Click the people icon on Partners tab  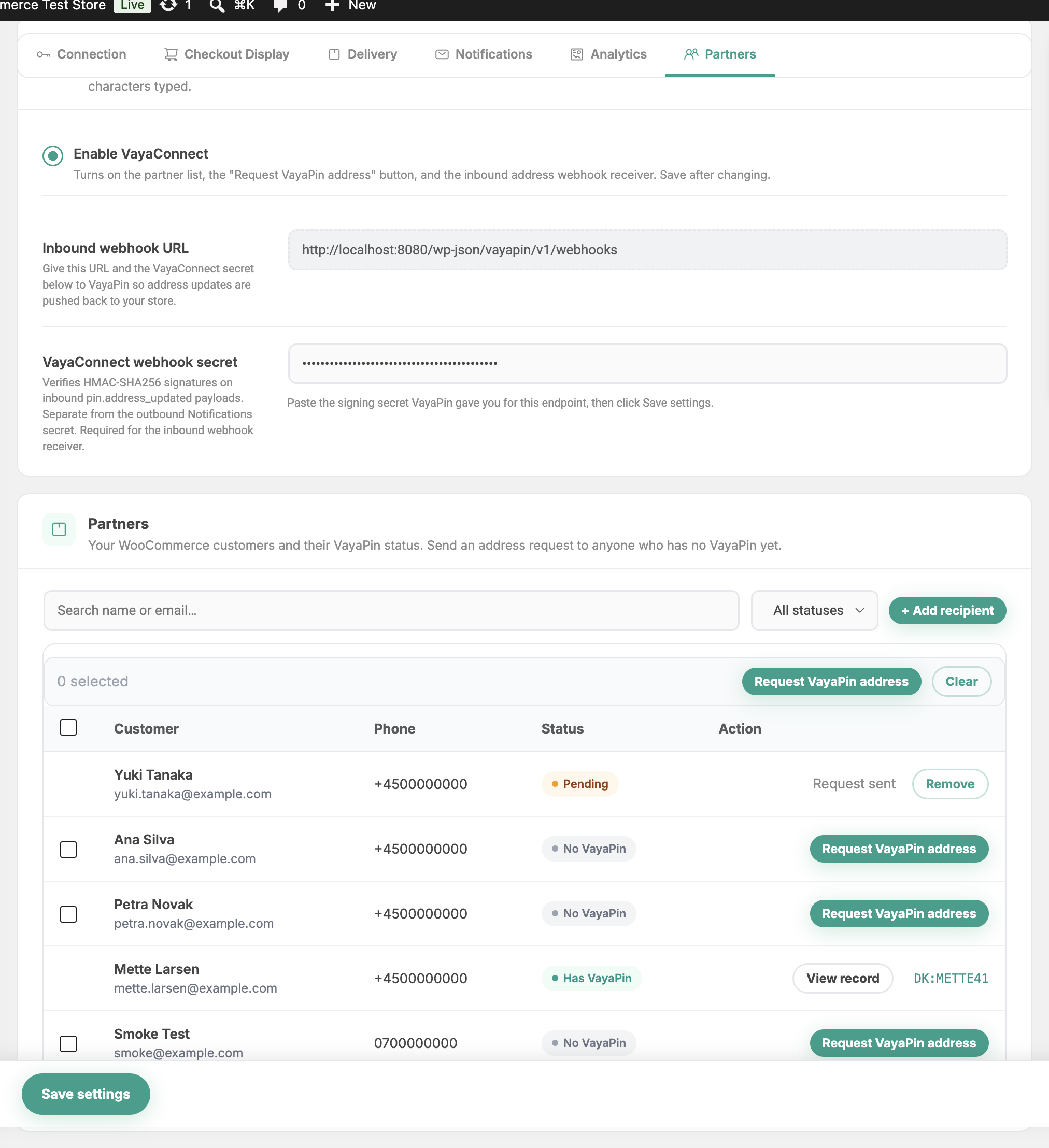pos(690,54)
